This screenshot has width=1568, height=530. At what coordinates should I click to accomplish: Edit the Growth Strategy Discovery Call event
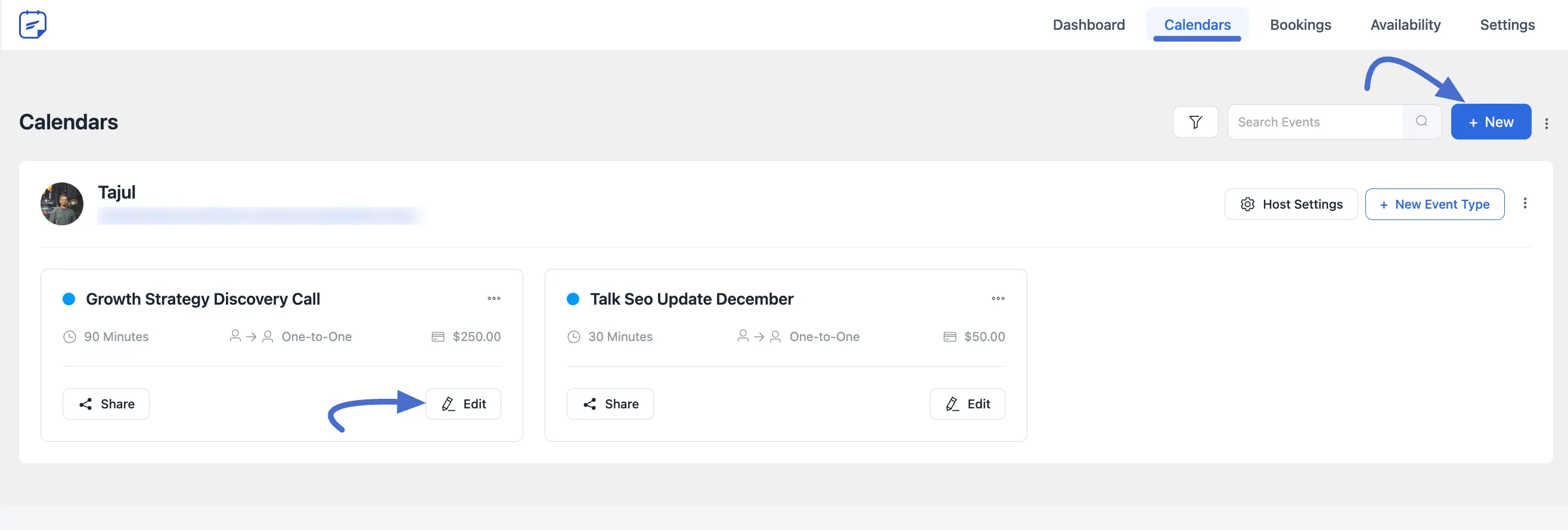click(x=463, y=404)
